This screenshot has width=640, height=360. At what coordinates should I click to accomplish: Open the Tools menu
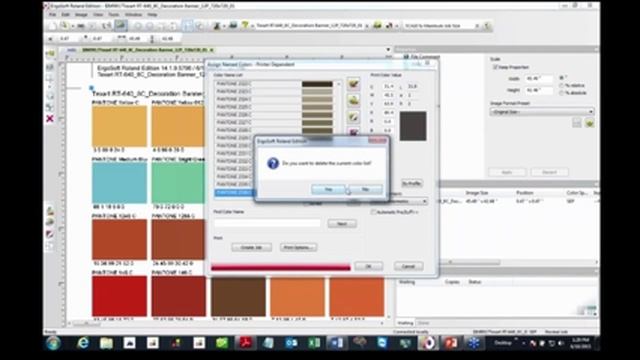point(113,15)
